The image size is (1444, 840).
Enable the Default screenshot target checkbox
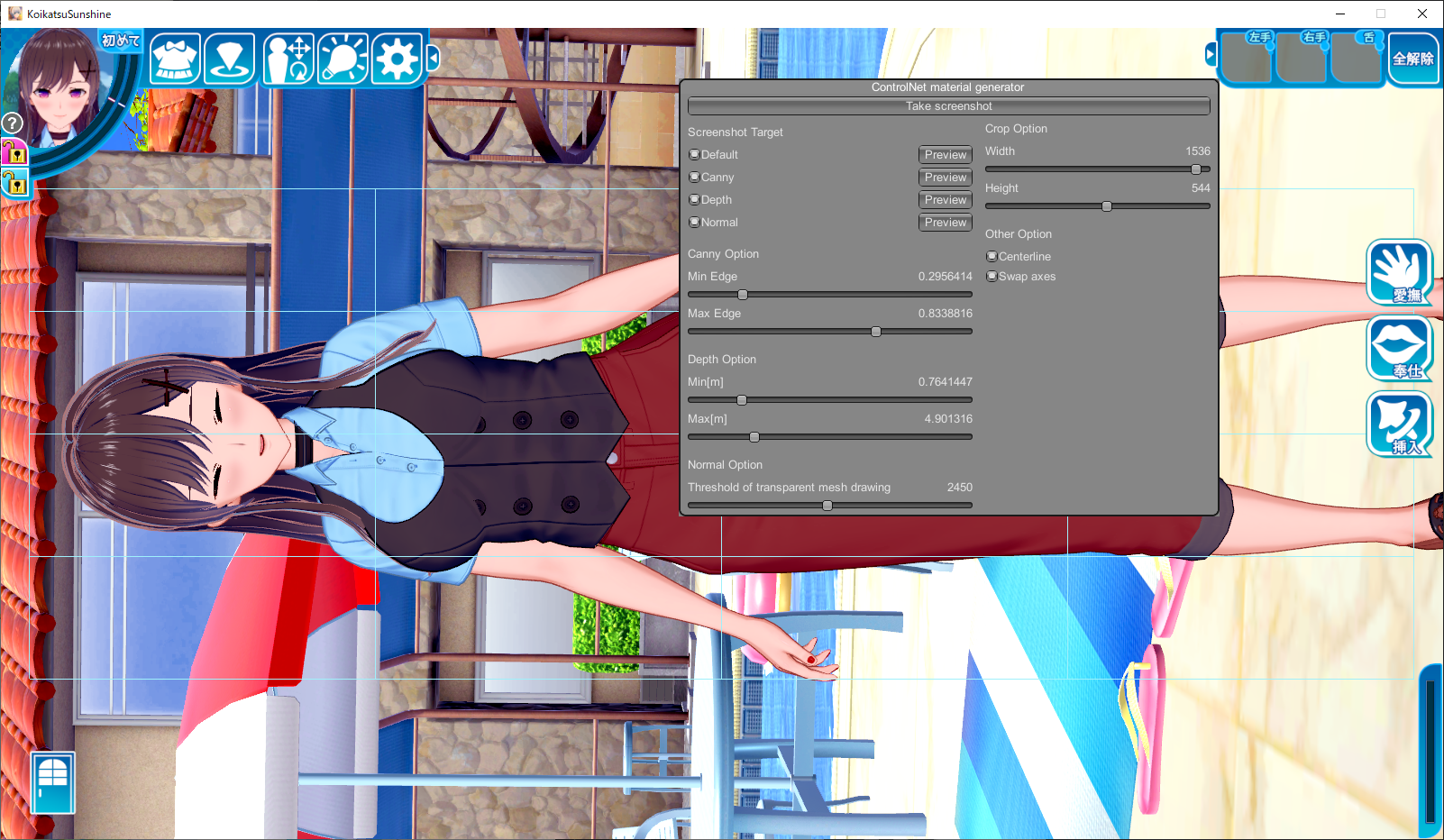[x=694, y=155]
